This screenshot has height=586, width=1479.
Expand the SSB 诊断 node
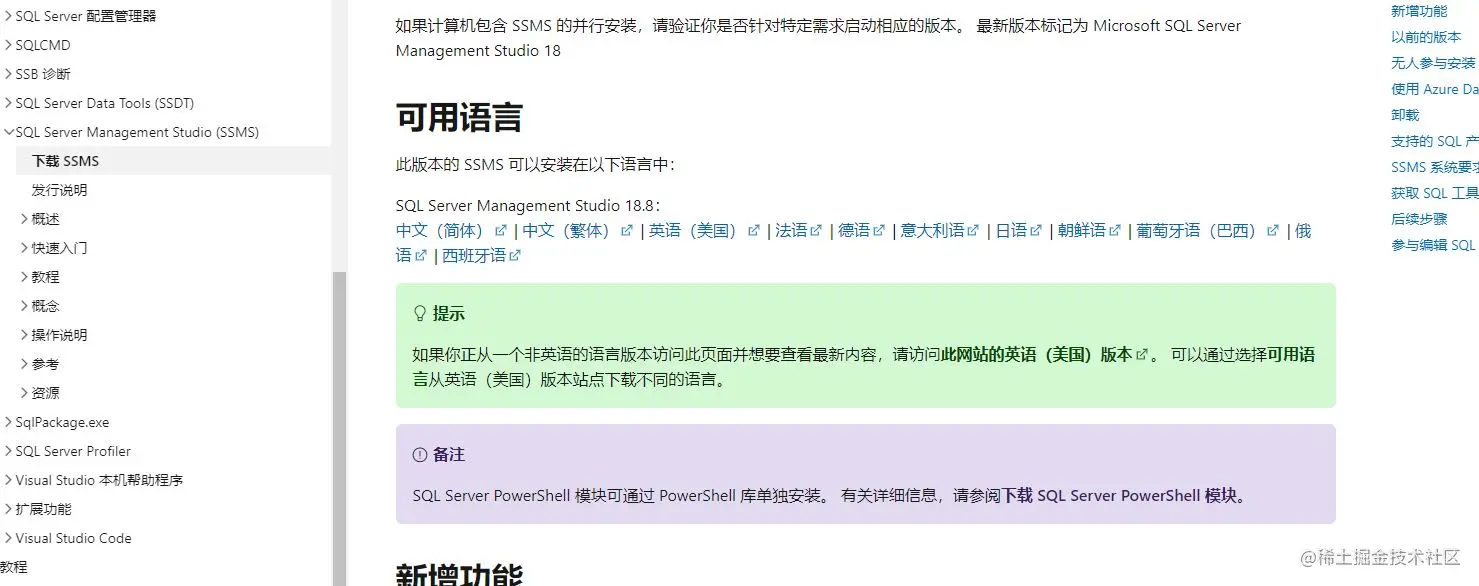point(8,74)
